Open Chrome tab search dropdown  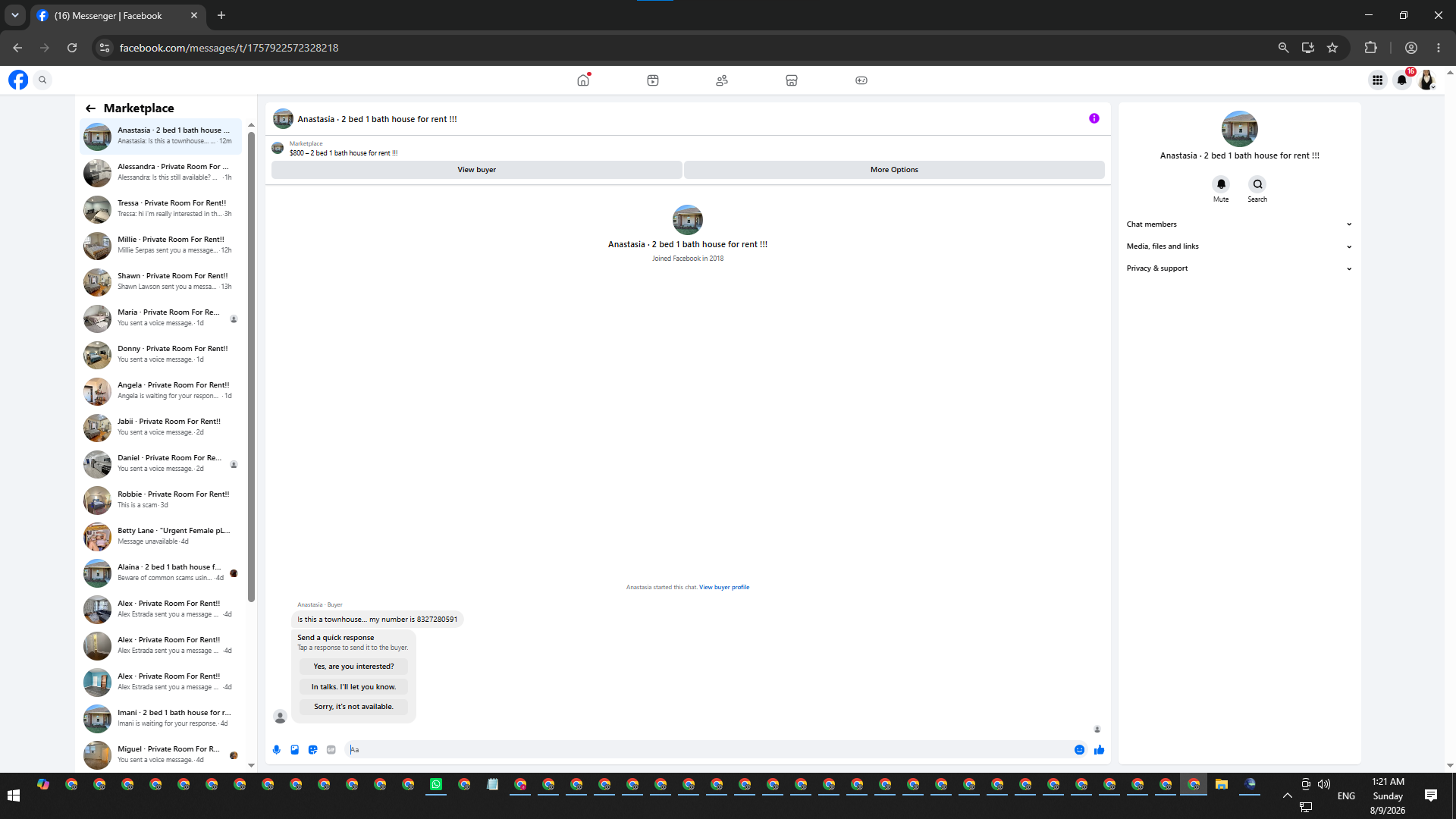click(14, 15)
